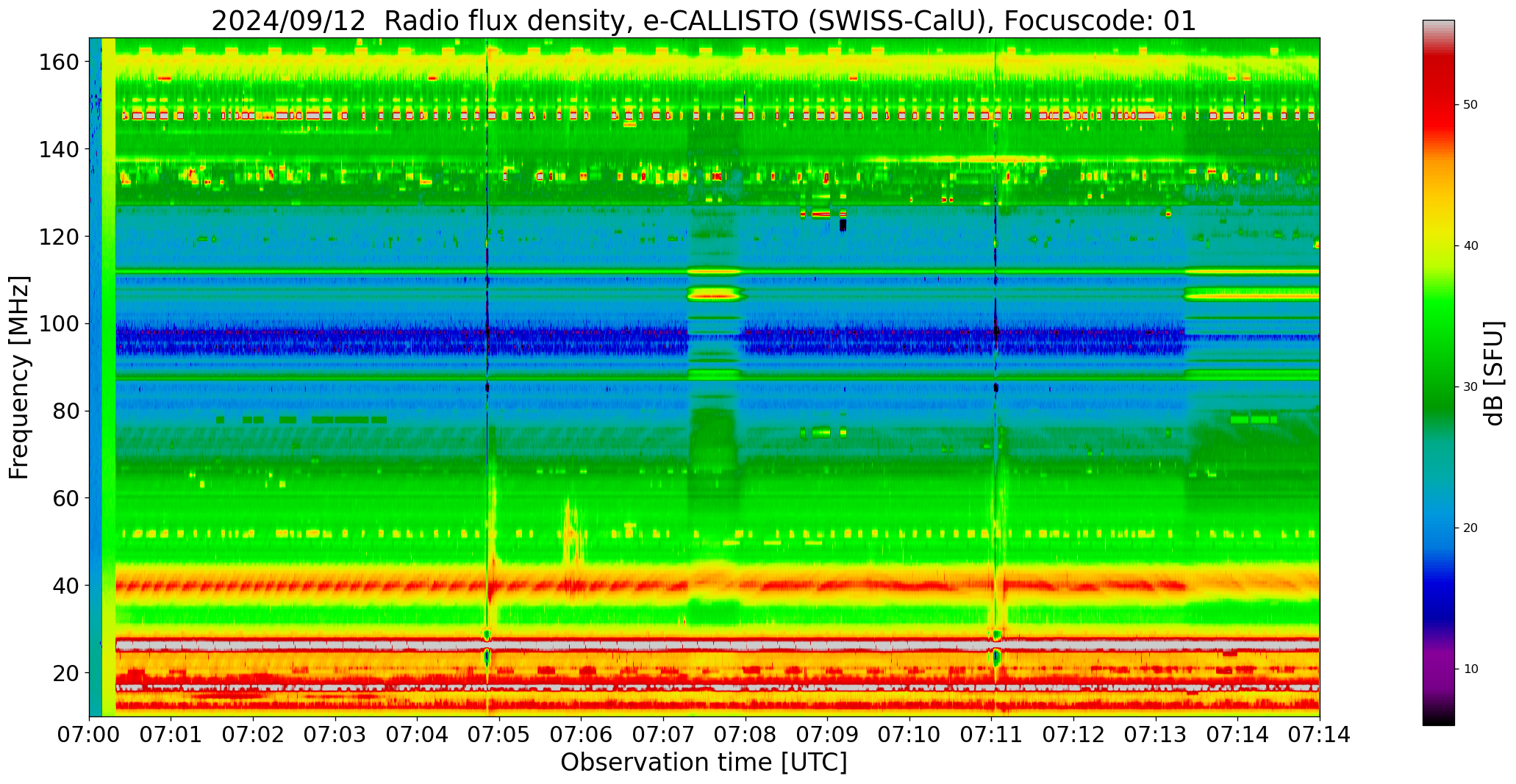Click the 07:02 time tick label
Image resolution: width=1516 pixels, height=784 pixels.
coord(254,735)
